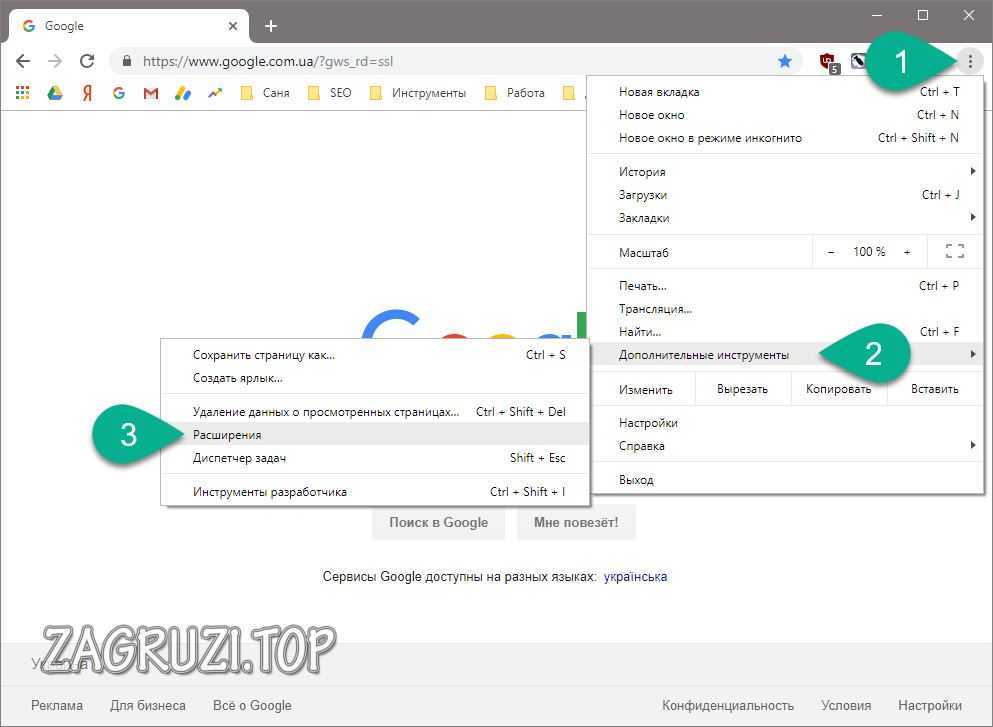
Task: Open Диспетчер задач menu entry
Action: (240, 458)
